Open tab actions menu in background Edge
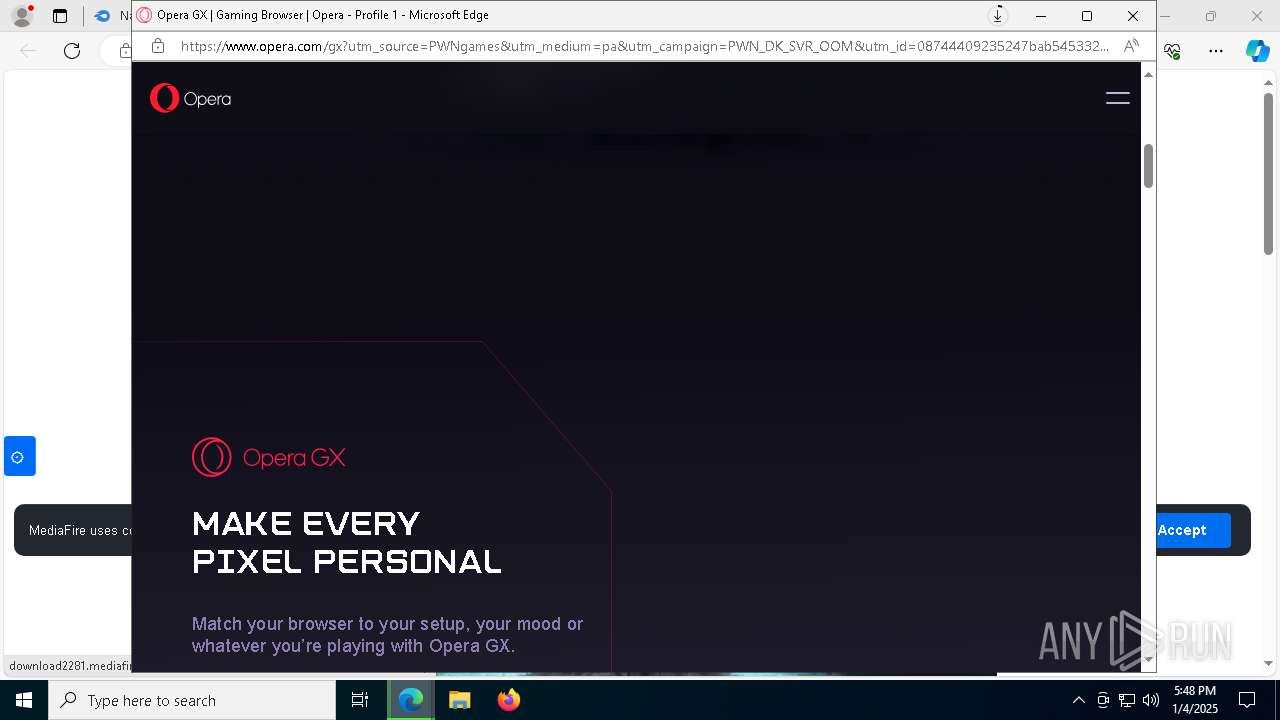 pyautogui.click(x=60, y=16)
